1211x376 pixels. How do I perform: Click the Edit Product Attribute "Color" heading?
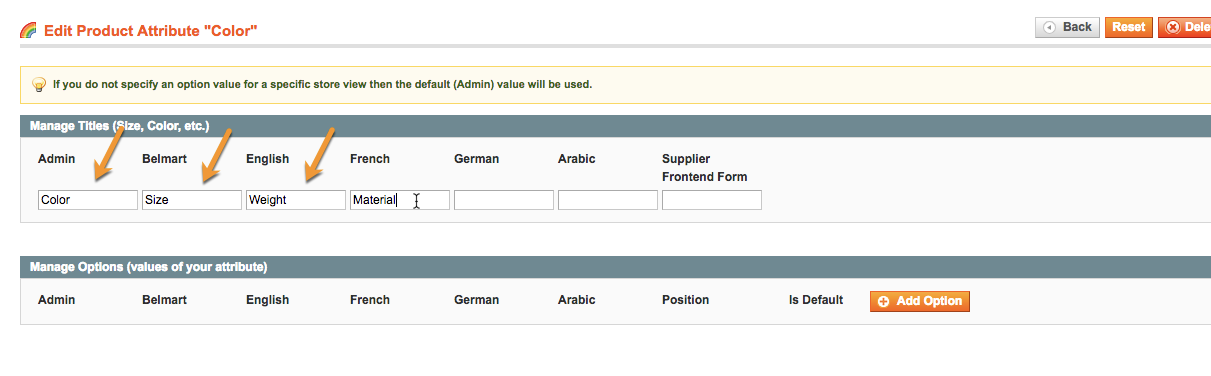(x=151, y=31)
